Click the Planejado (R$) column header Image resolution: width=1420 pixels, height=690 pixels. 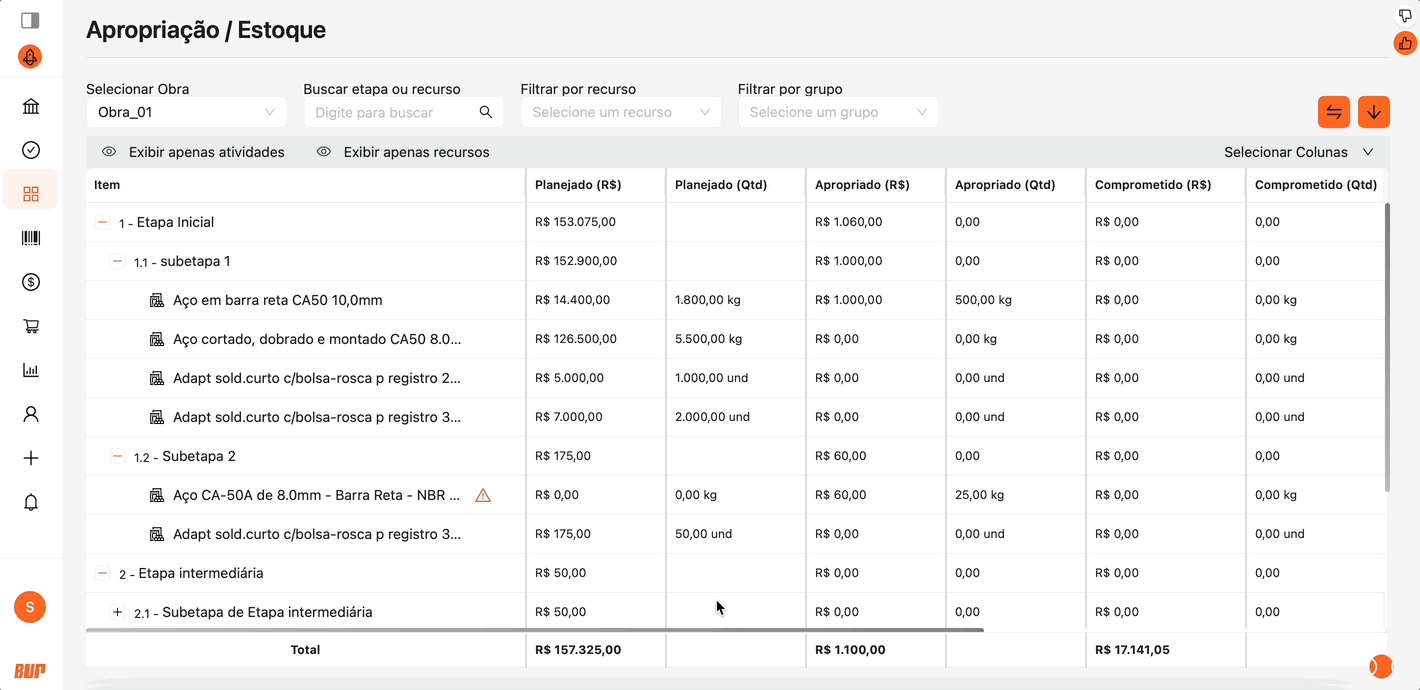pyautogui.click(x=578, y=185)
